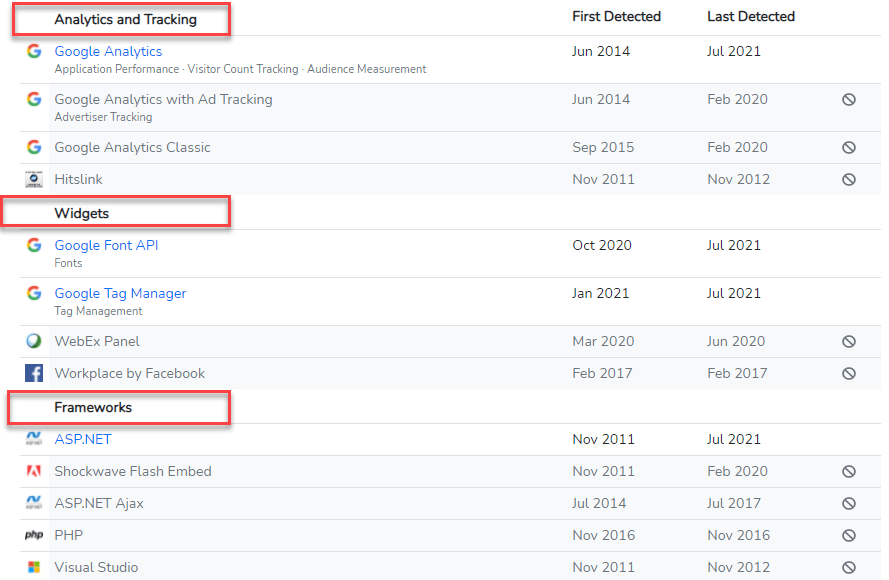This screenshot has width=889, height=580.
Task: Follow the Google Tag Manager link
Action: pyautogui.click(x=120, y=294)
